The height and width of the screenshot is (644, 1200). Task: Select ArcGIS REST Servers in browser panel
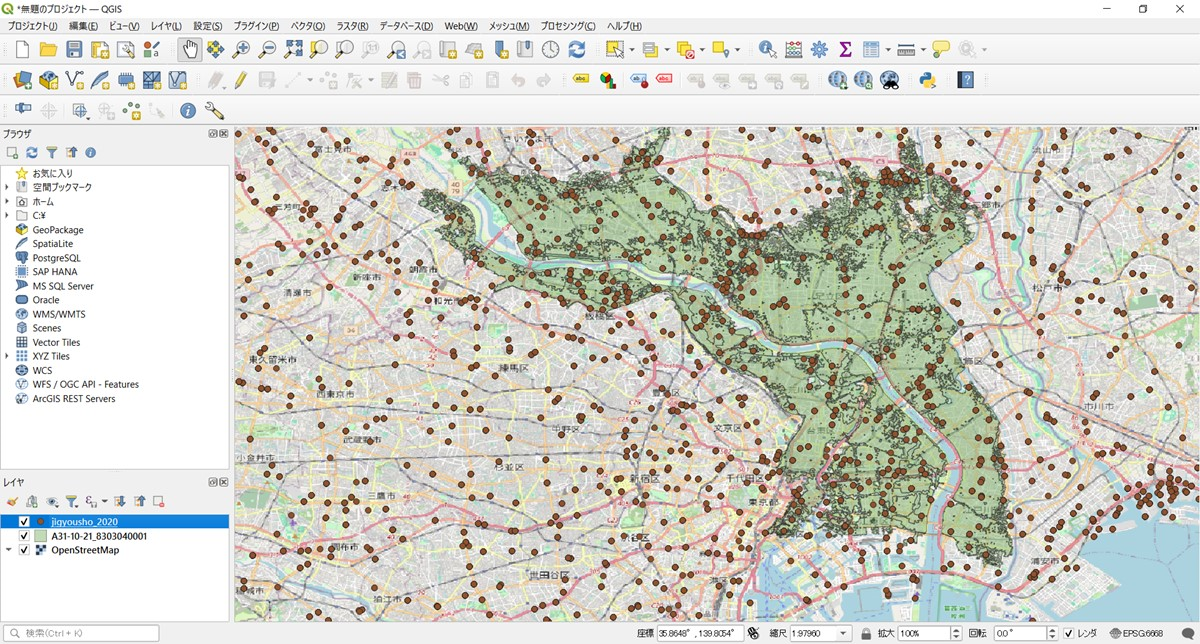(x=74, y=398)
